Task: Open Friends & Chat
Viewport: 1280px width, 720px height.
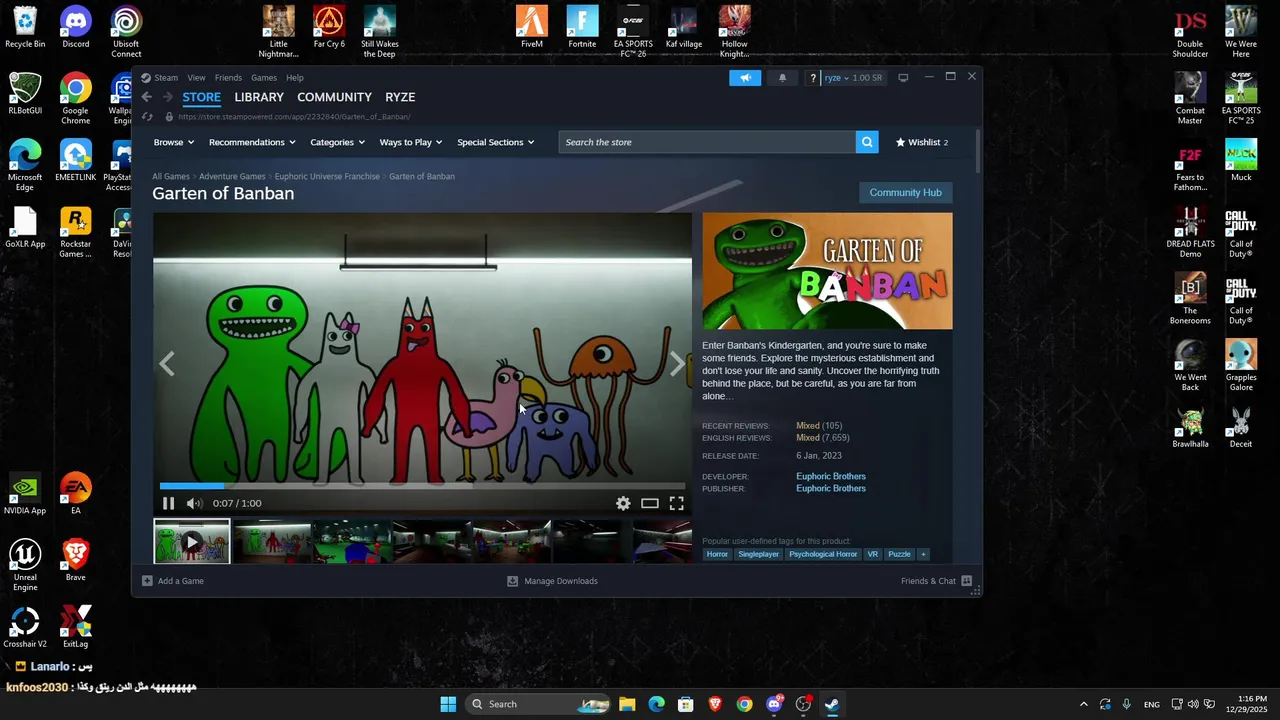Action: [x=936, y=581]
